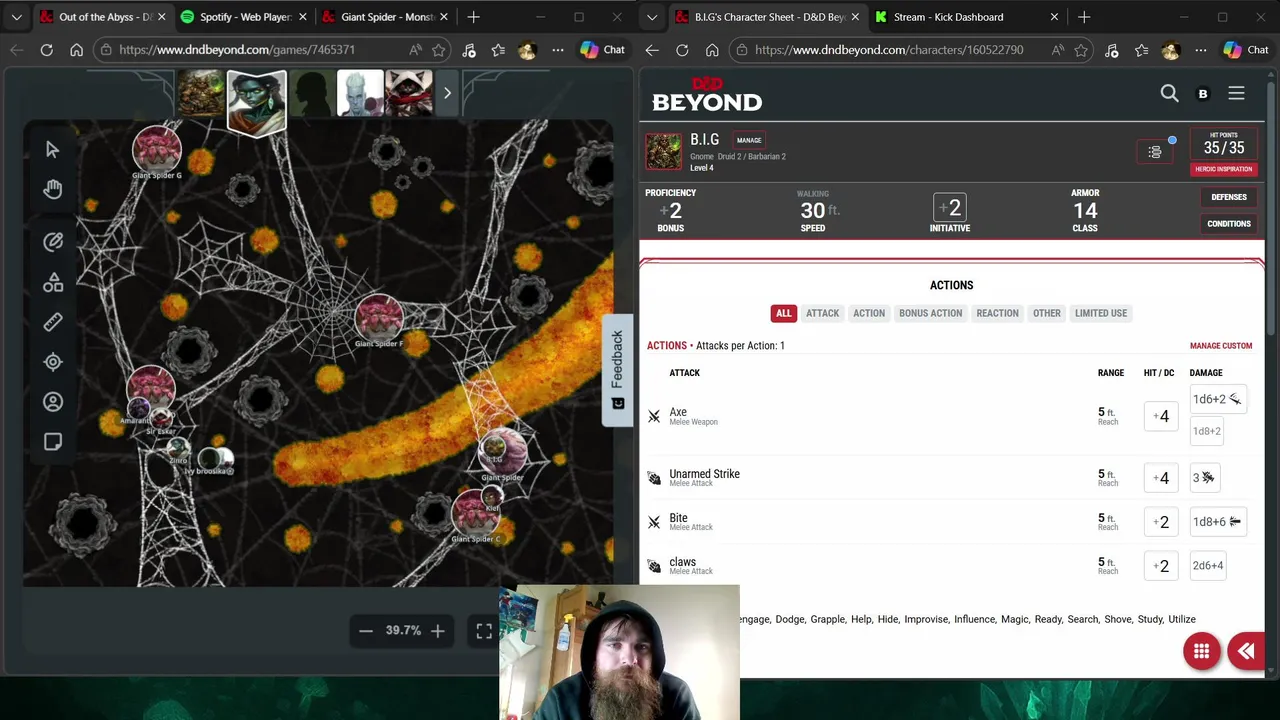Roll Axe to-hit +4
This screenshot has width=1280, height=720.
pos(1162,416)
